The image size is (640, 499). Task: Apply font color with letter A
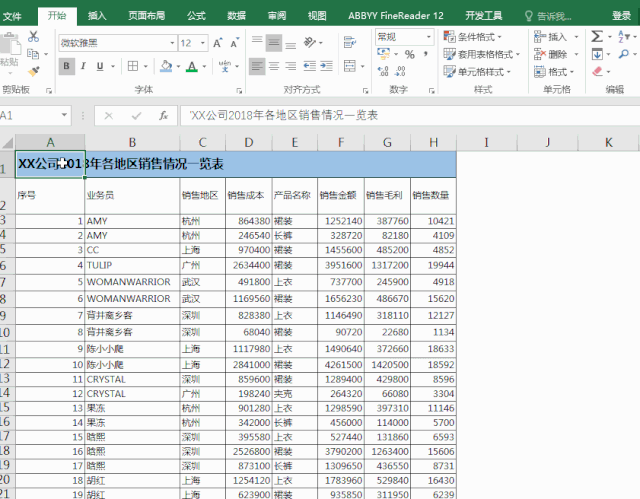tap(192, 66)
